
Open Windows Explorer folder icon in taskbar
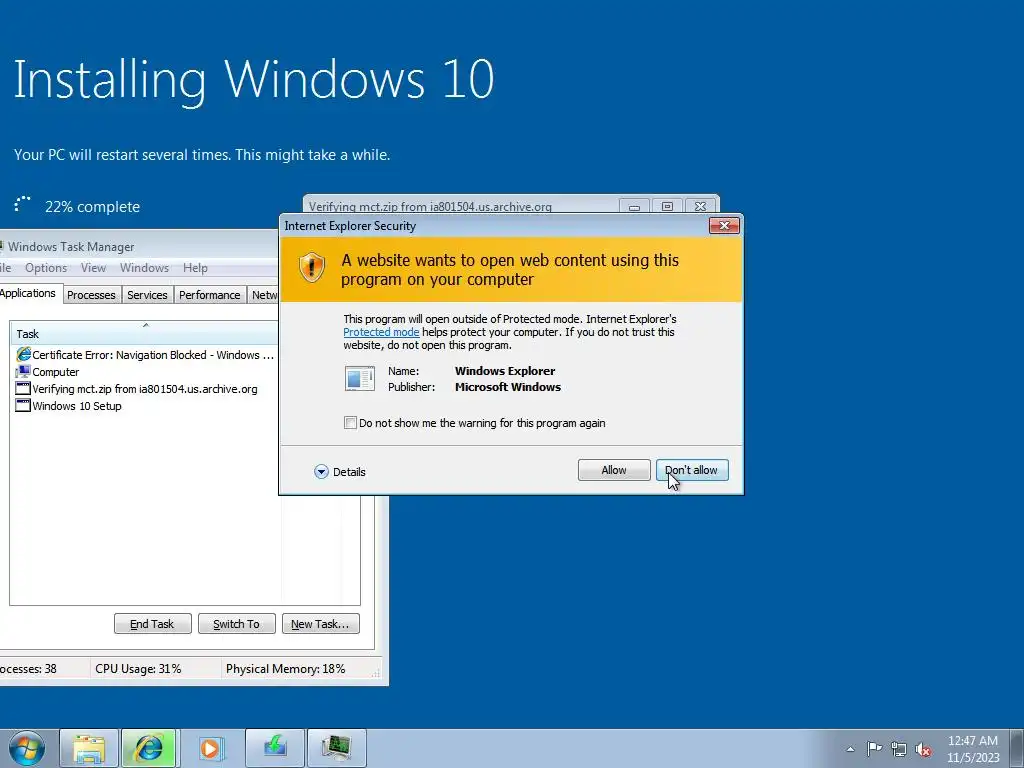tap(89, 748)
